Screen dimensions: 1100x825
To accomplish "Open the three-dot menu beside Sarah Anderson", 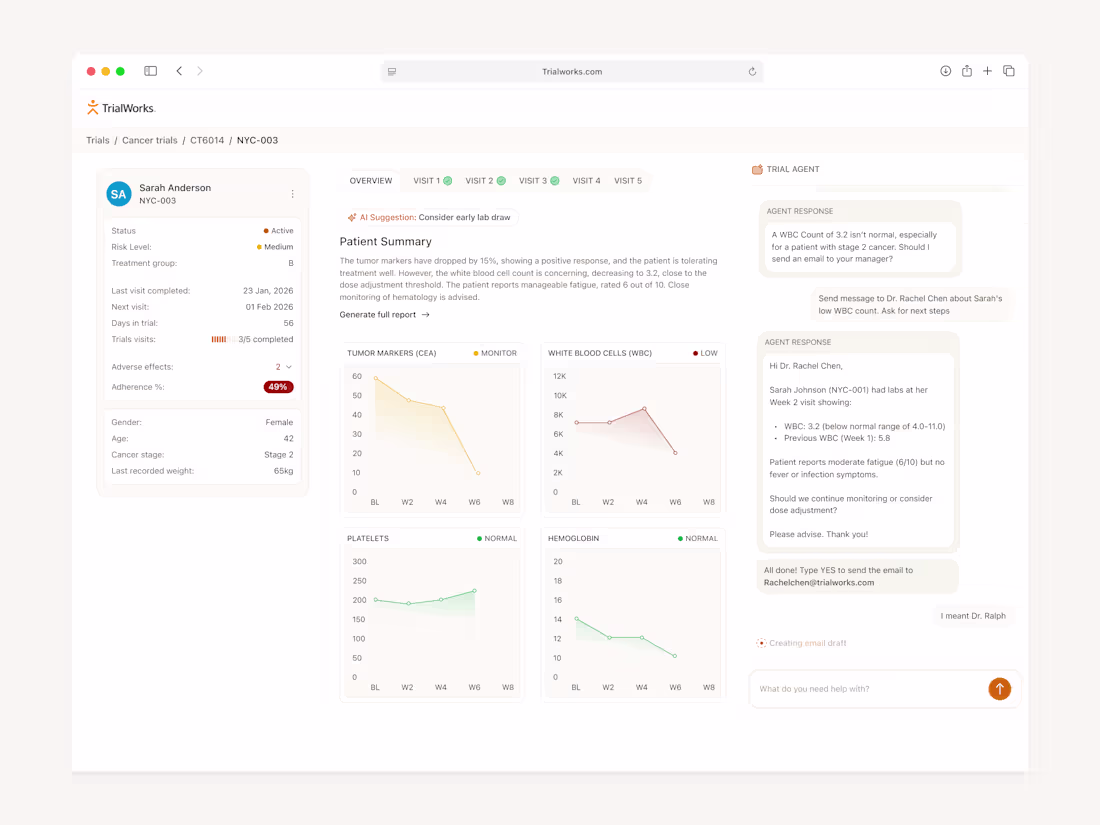I will point(292,194).
